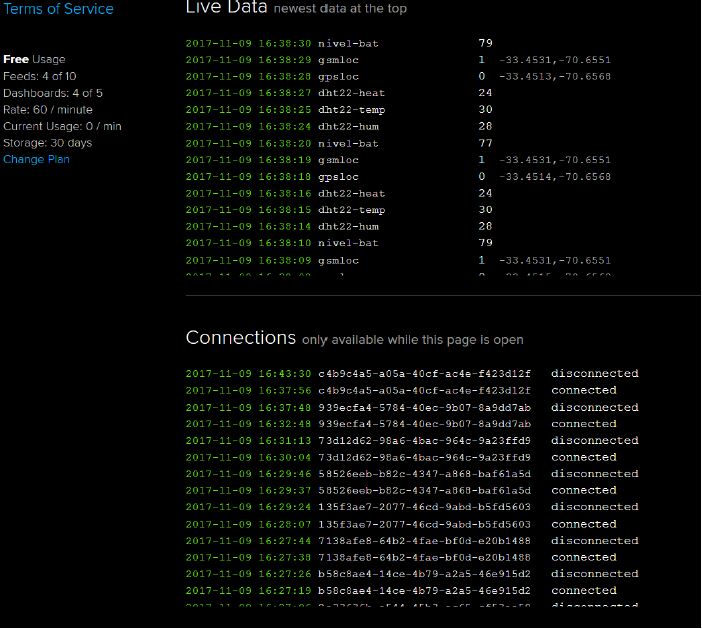Select gsmloc entry at 16:38:29
The image size is (702, 629).
338,60
